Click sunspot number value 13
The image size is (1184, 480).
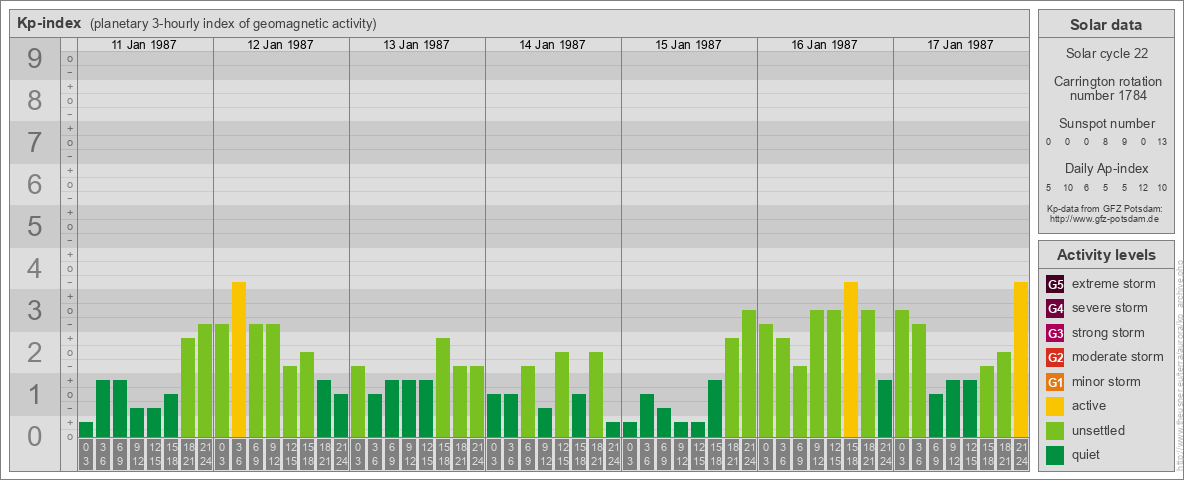click(x=1163, y=141)
